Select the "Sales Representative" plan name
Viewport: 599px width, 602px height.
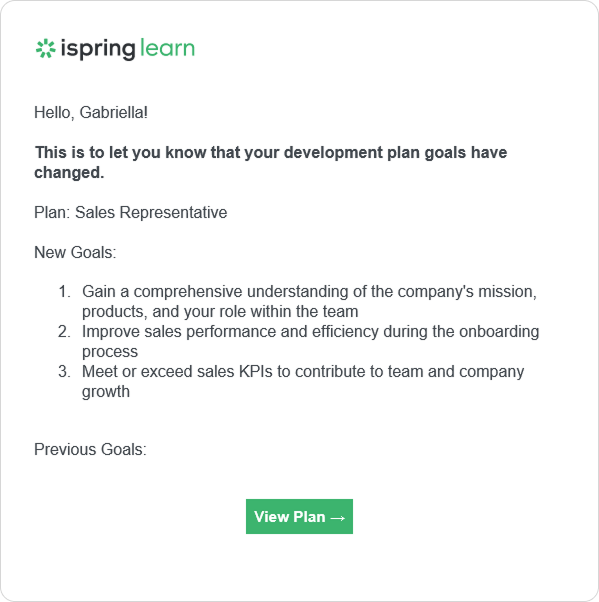[x=151, y=212]
